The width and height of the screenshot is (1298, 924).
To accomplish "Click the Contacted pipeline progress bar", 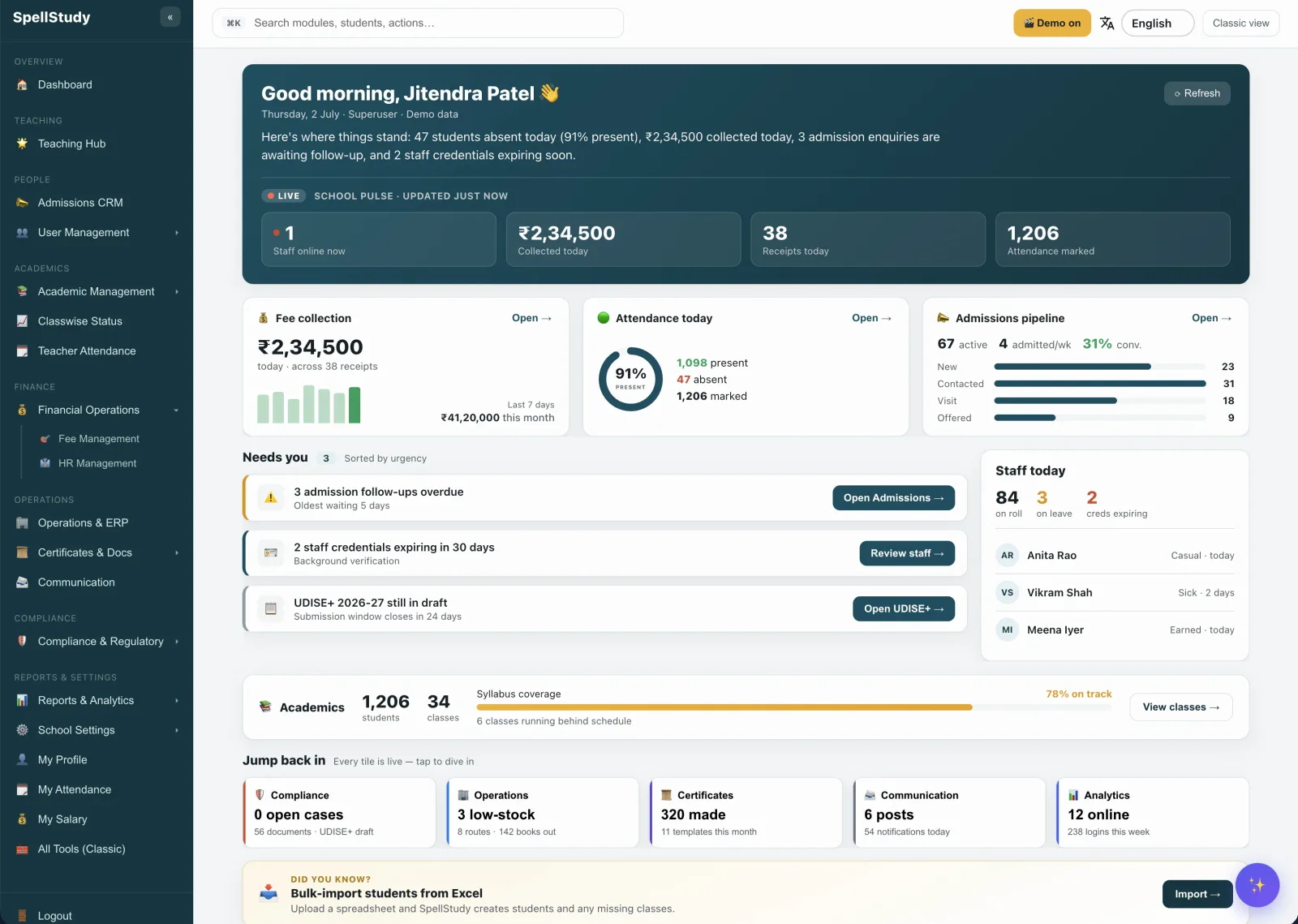I will 1100,384.
